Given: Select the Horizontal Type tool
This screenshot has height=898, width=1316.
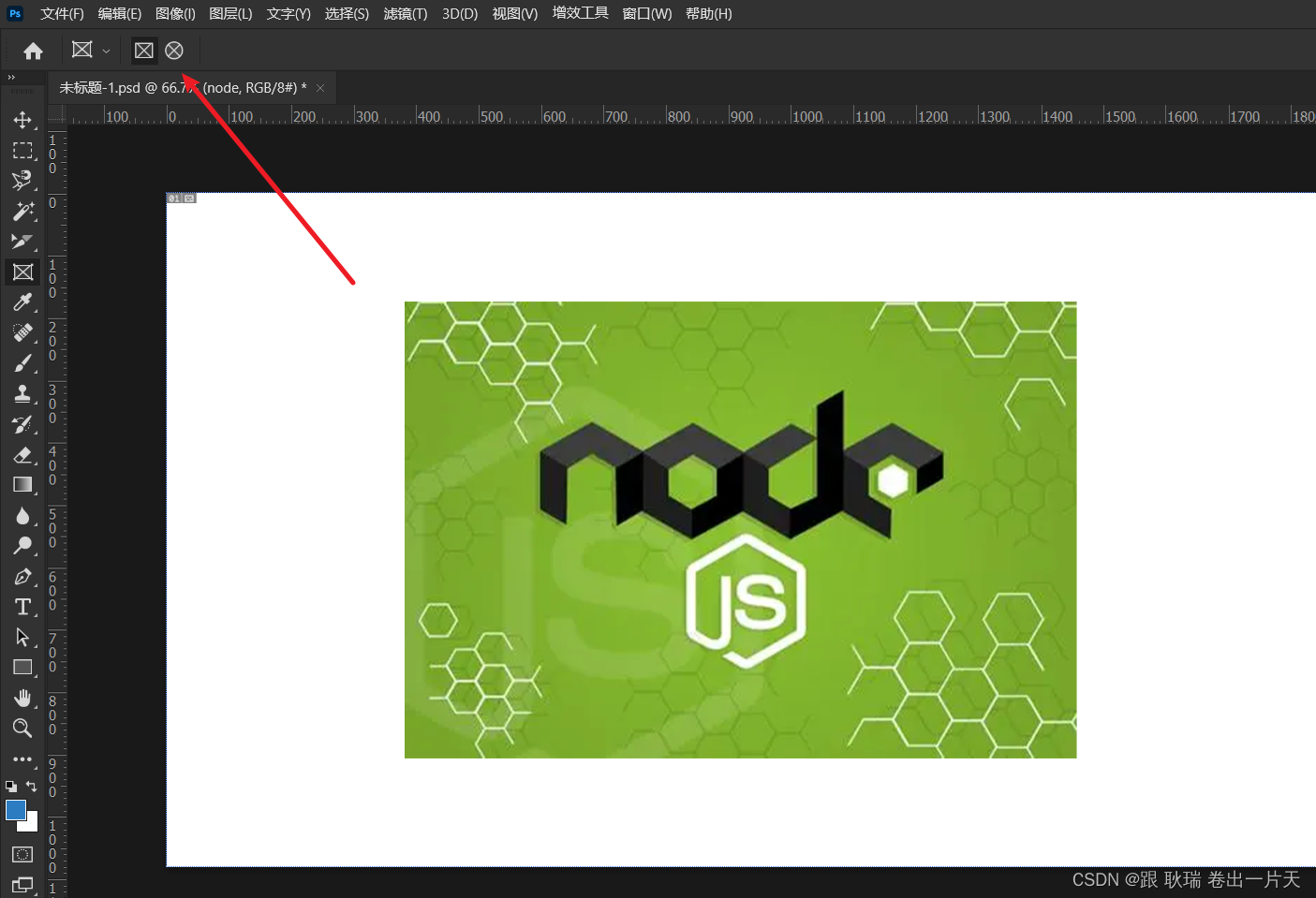Looking at the screenshot, I should point(22,607).
